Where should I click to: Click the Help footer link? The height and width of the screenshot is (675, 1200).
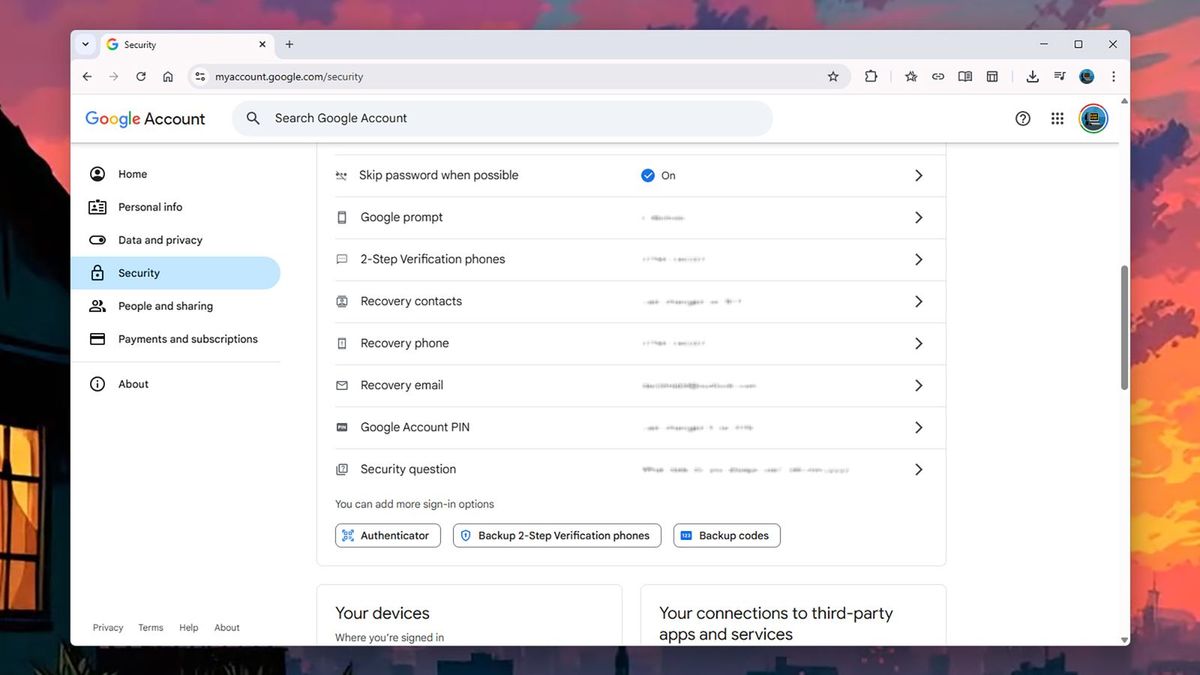189,628
